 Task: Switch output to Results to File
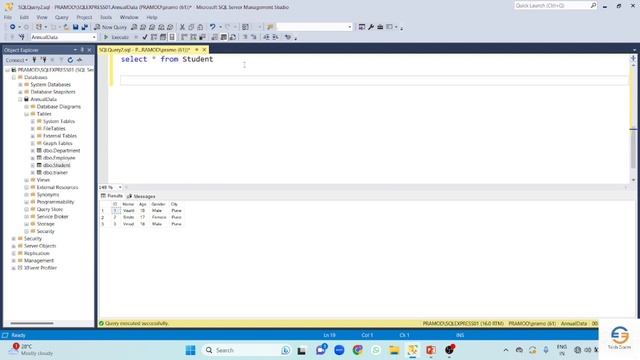233,37
